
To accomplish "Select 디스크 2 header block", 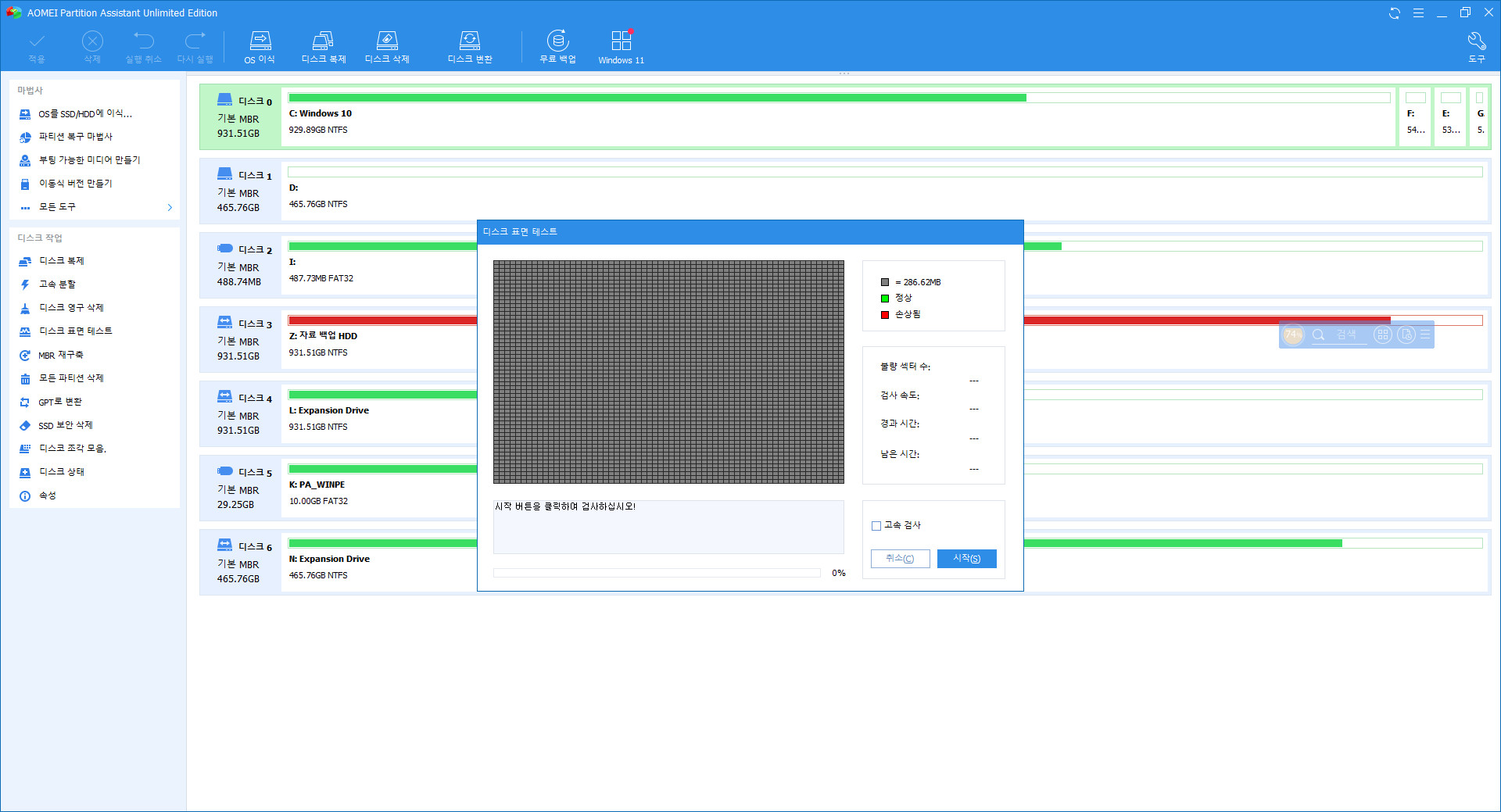I will (x=240, y=265).
